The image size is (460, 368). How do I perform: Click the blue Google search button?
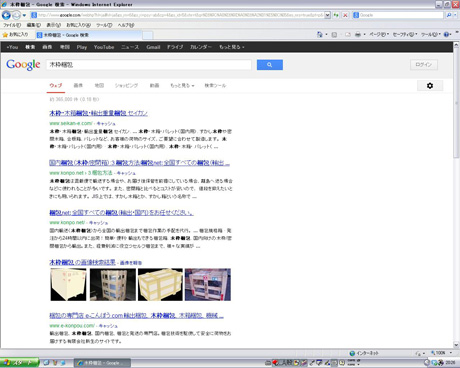point(270,65)
